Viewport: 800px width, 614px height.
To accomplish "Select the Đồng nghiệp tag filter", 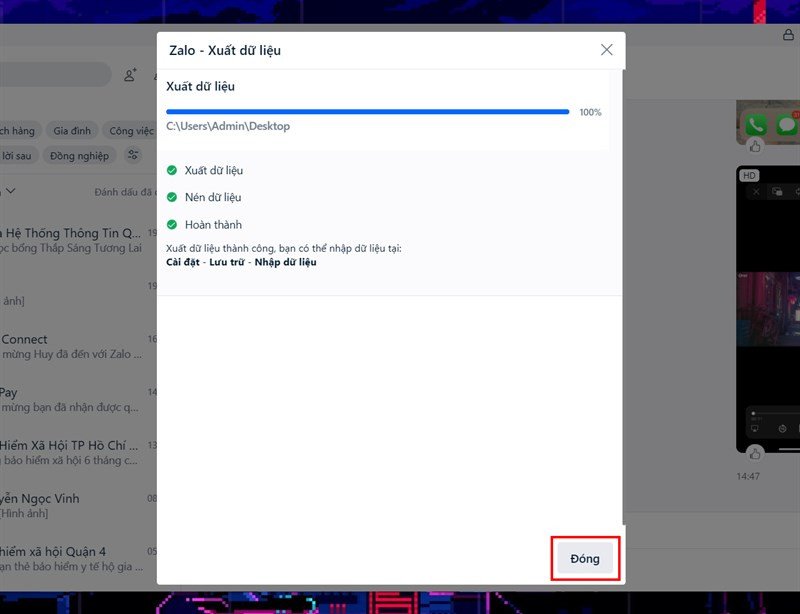I will pos(80,156).
